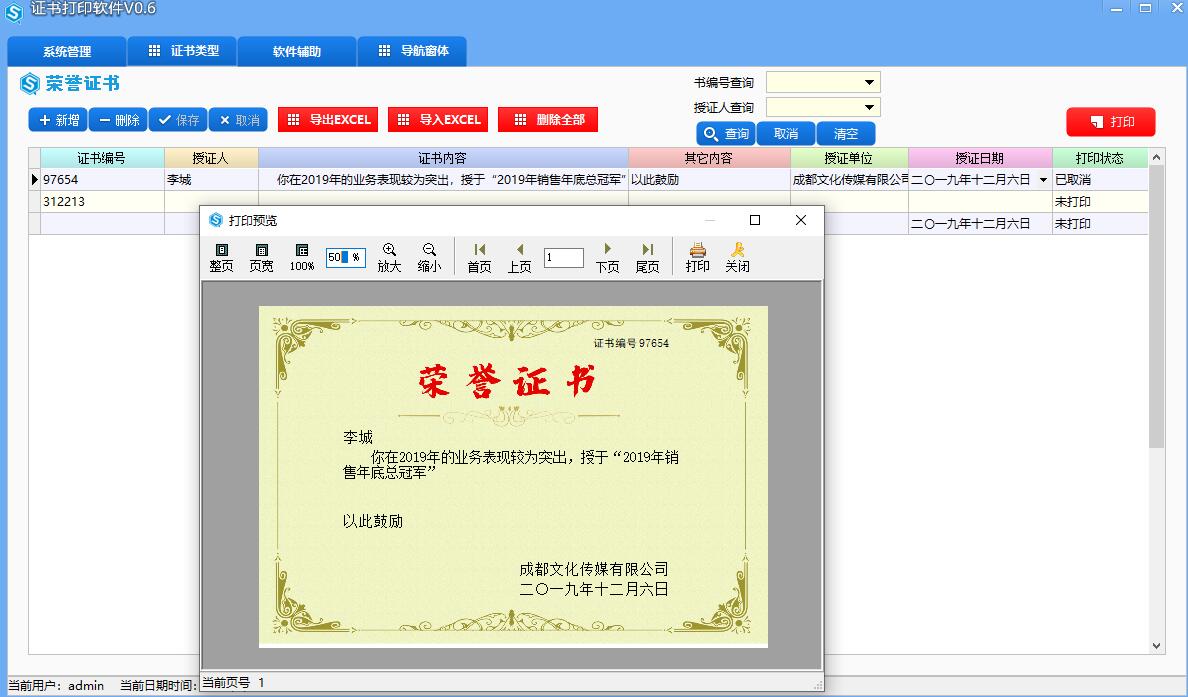
Task: Cancel editing with the 取消 toolbar button
Action: point(238,120)
